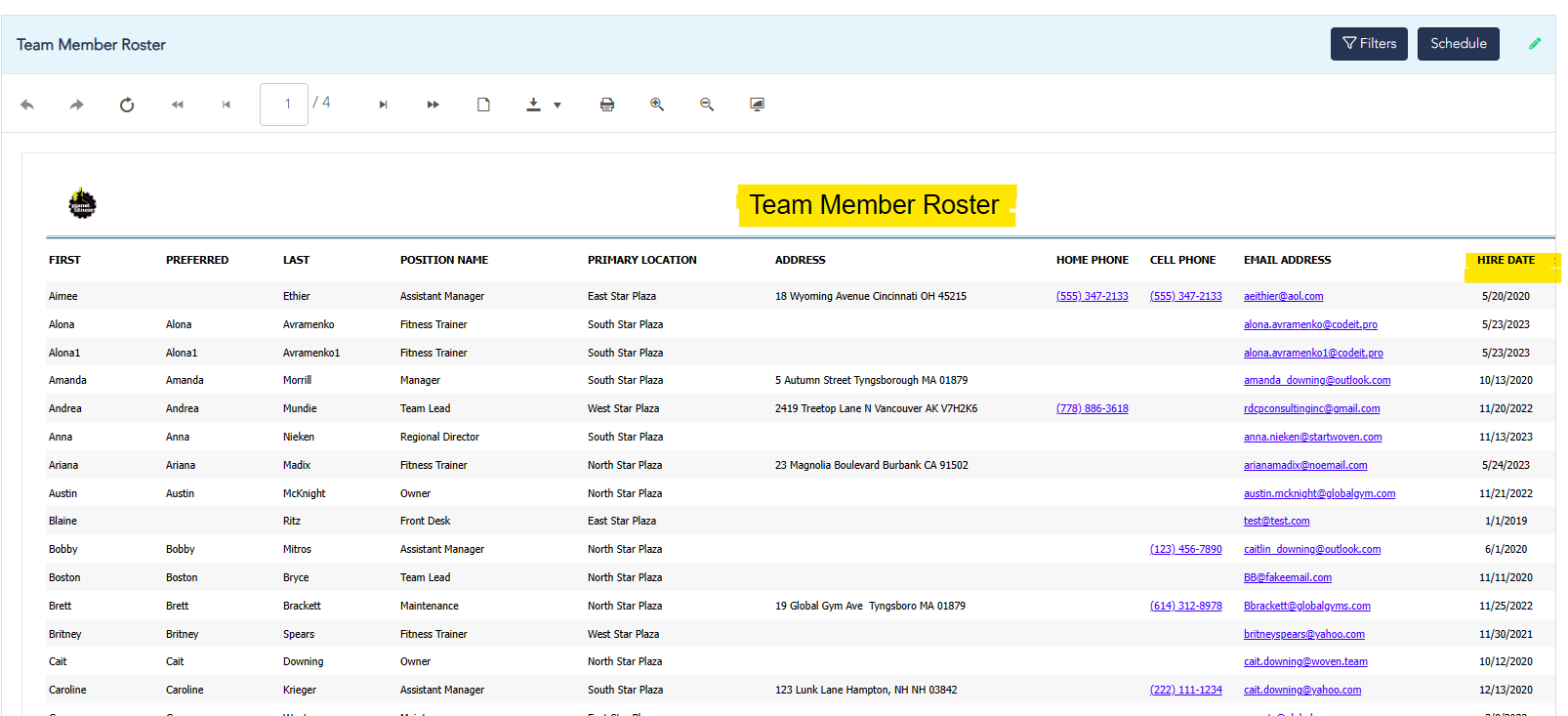The width and height of the screenshot is (1568, 716).
Task: Jump to the last page
Action: (433, 105)
